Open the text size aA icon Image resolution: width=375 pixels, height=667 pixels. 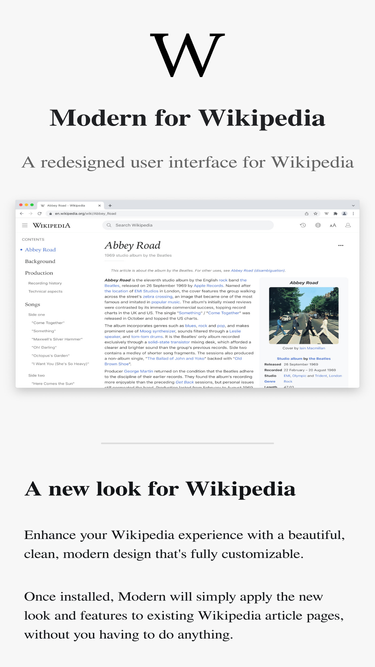tap(333, 225)
